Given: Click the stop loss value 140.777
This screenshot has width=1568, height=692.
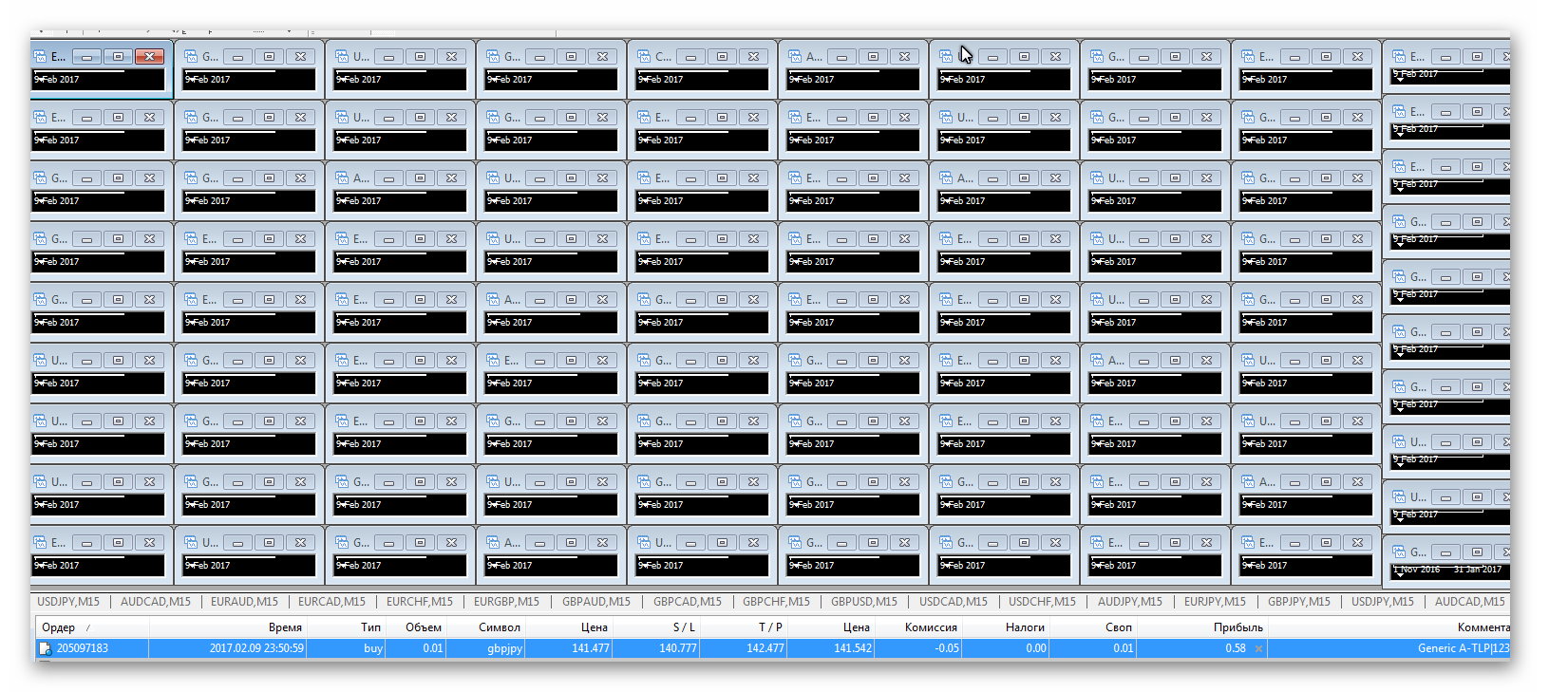Looking at the screenshot, I should 678,648.
